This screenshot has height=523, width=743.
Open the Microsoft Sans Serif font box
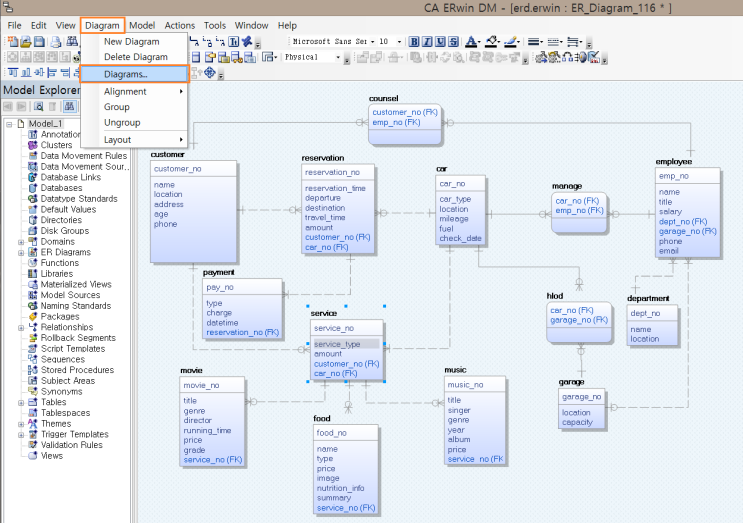click(330, 42)
